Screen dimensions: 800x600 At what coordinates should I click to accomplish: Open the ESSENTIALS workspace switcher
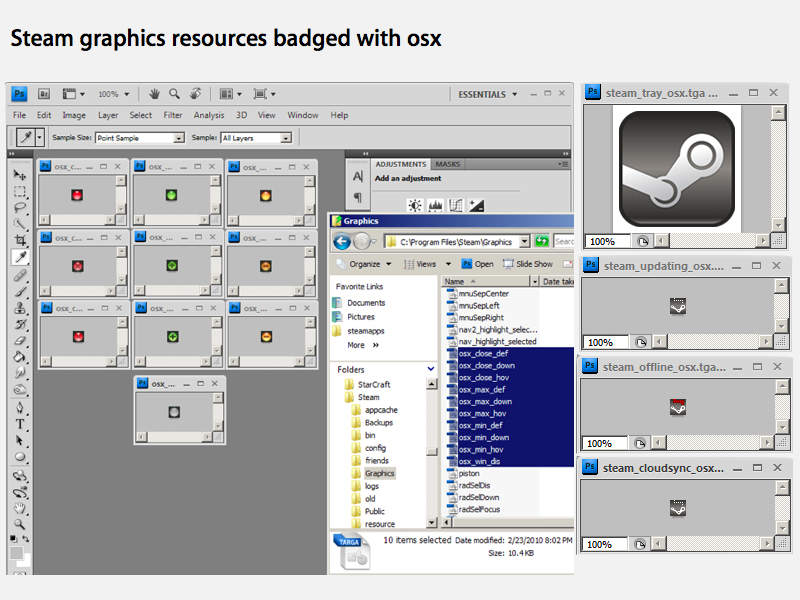tap(488, 94)
